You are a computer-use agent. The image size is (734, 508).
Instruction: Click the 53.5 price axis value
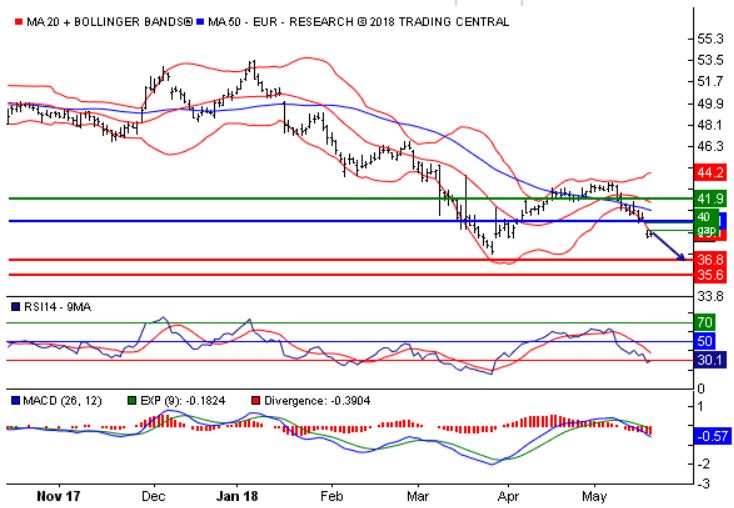pyautogui.click(x=710, y=60)
